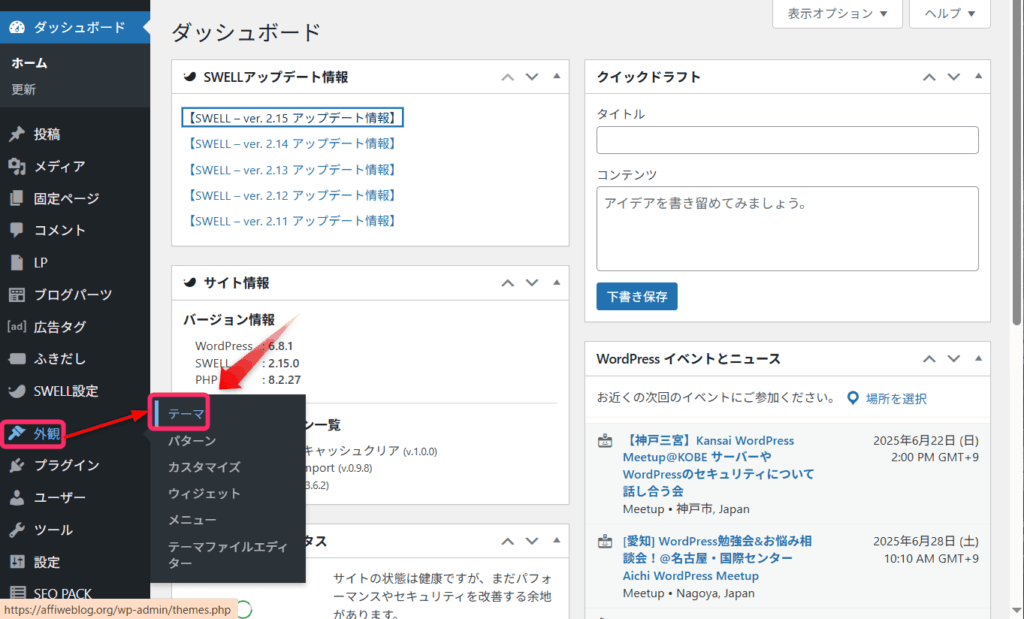Open SWELL ver. 2.11 アップデート情報 link
This screenshot has width=1024, height=619.
tap(292, 221)
